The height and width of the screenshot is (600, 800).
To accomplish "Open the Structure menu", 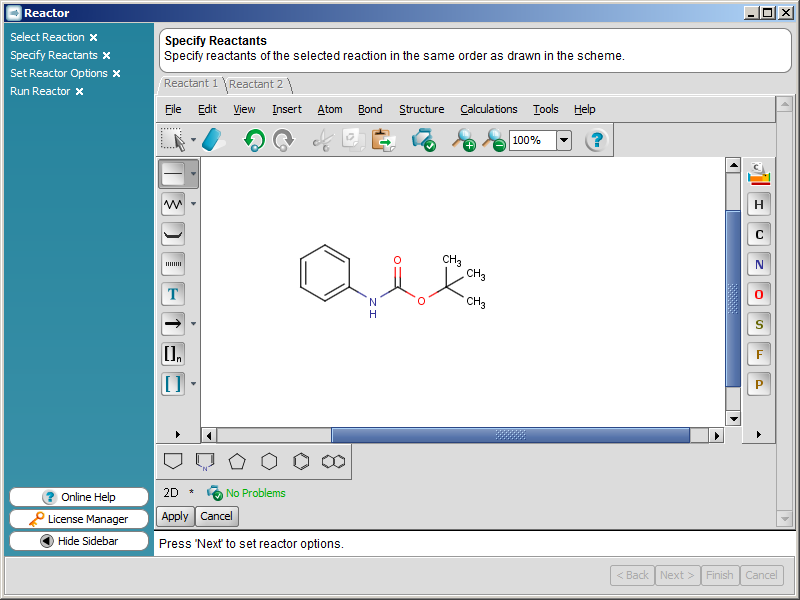I will [421, 109].
